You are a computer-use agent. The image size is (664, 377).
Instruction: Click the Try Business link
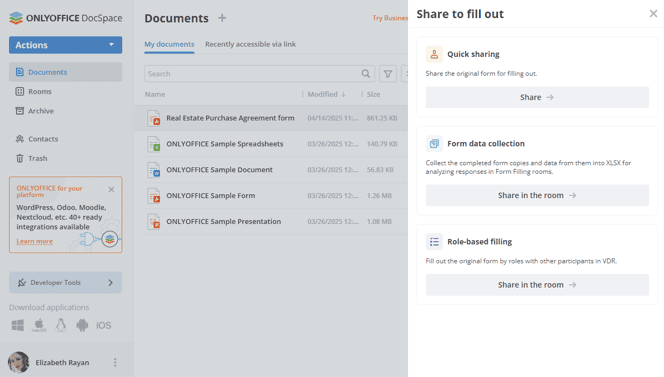click(x=390, y=18)
